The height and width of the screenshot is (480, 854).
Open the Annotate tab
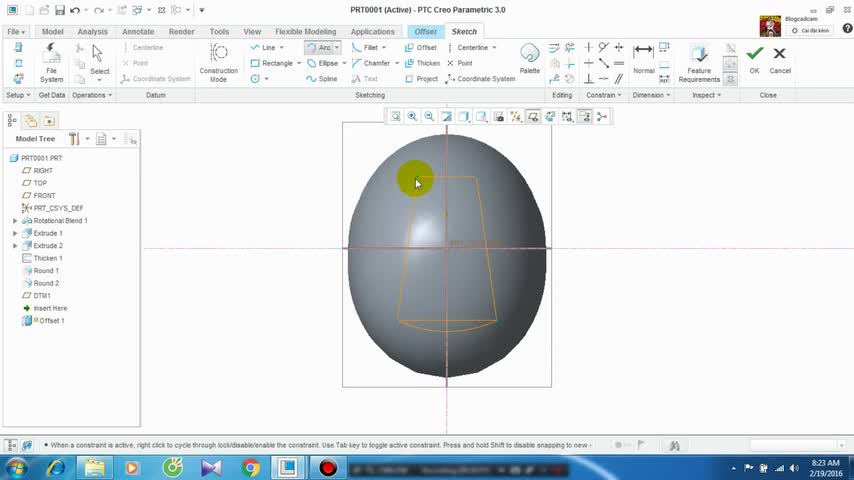(138, 32)
